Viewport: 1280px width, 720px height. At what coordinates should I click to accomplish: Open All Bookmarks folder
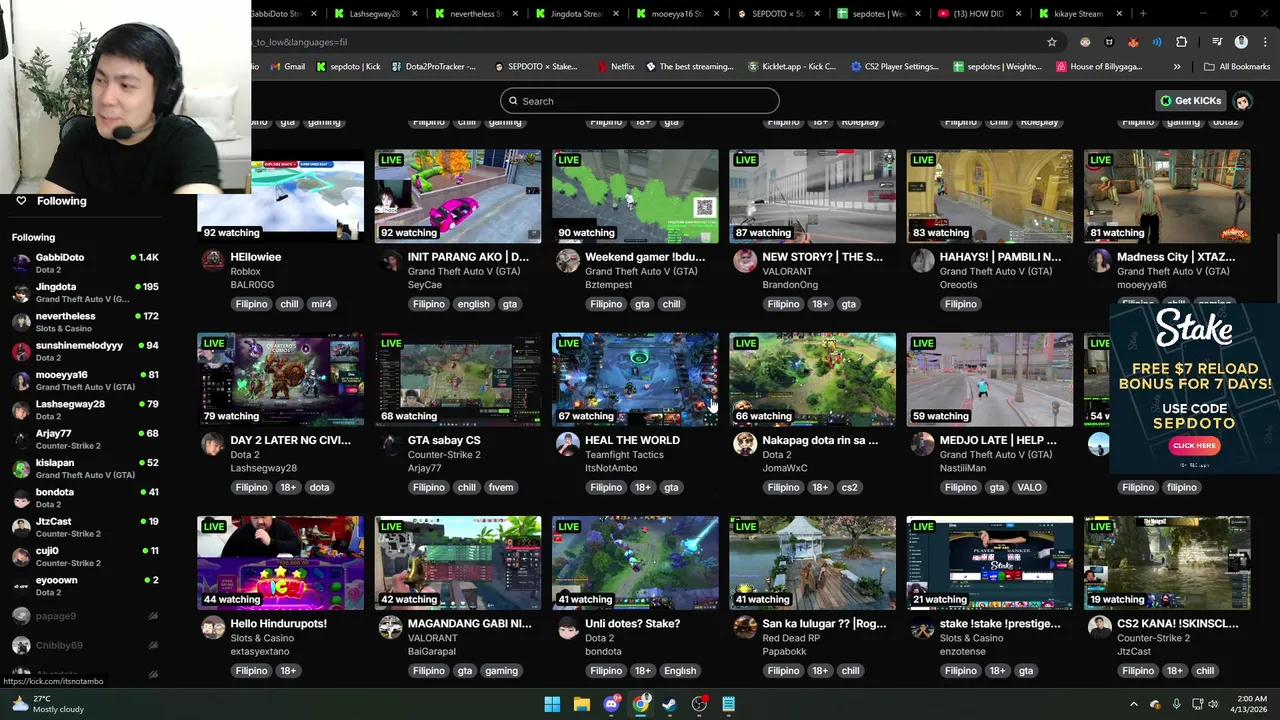(1237, 67)
